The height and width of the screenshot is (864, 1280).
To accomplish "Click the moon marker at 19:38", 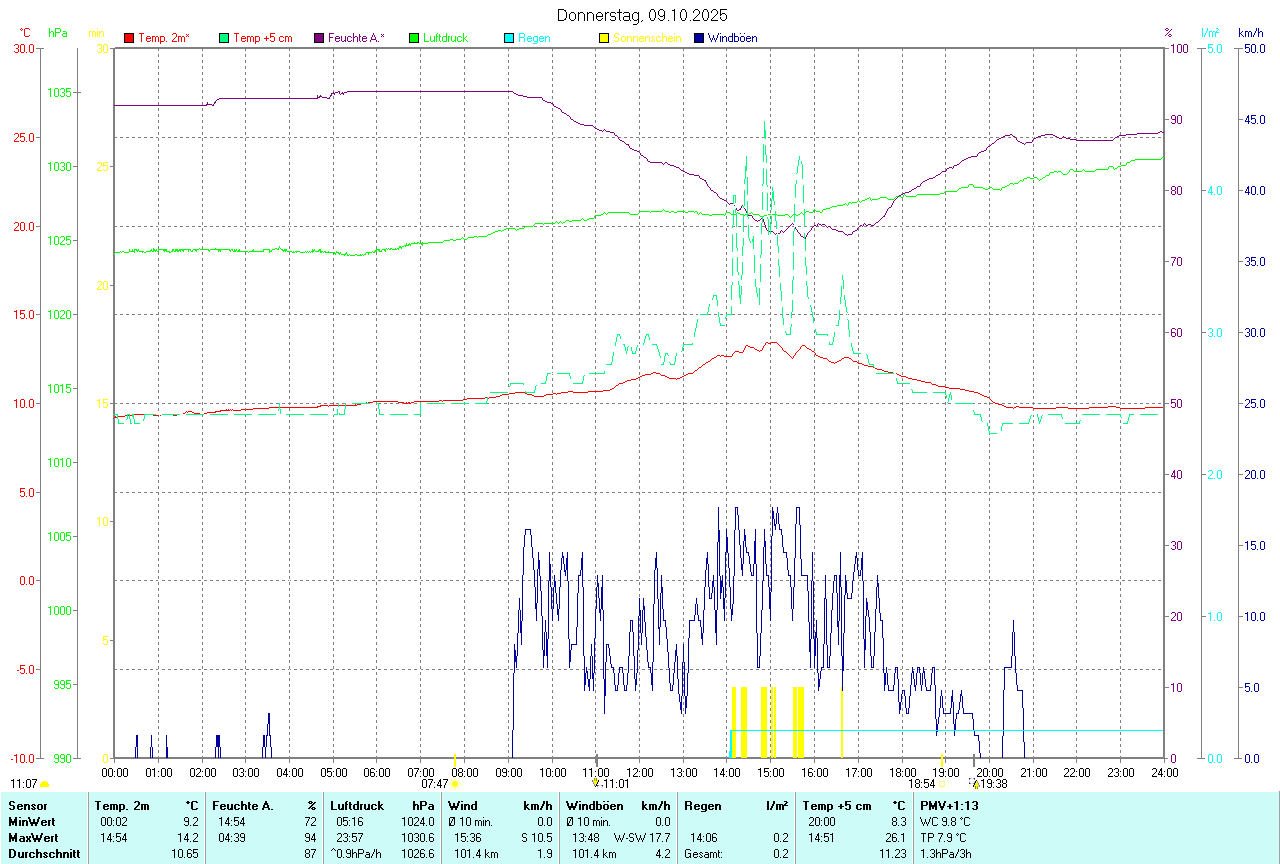I will click(x=975, y=785).
